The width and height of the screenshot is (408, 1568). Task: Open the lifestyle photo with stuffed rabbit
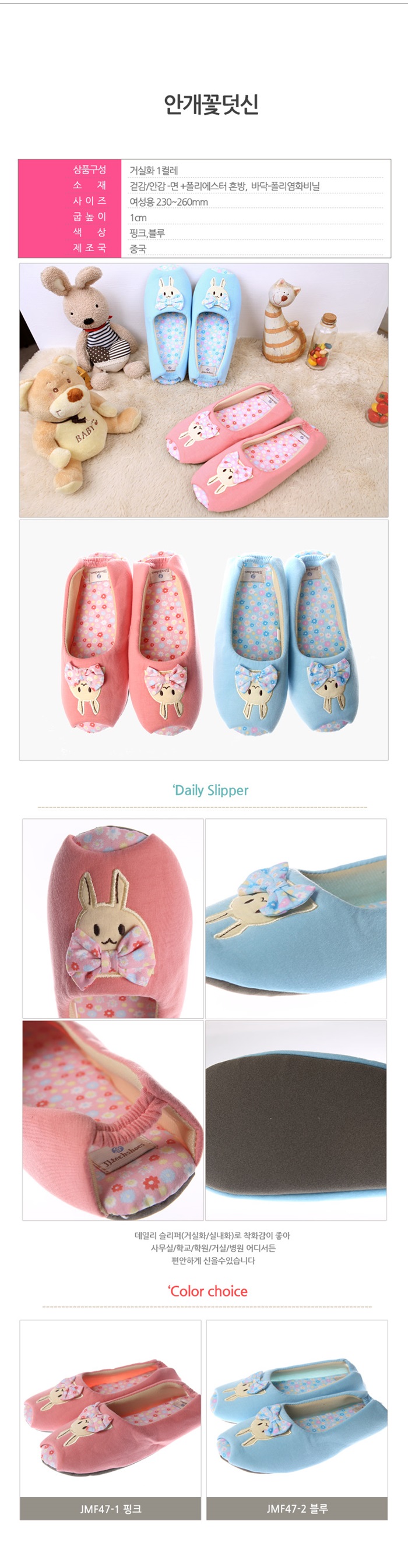pos(203,390)
